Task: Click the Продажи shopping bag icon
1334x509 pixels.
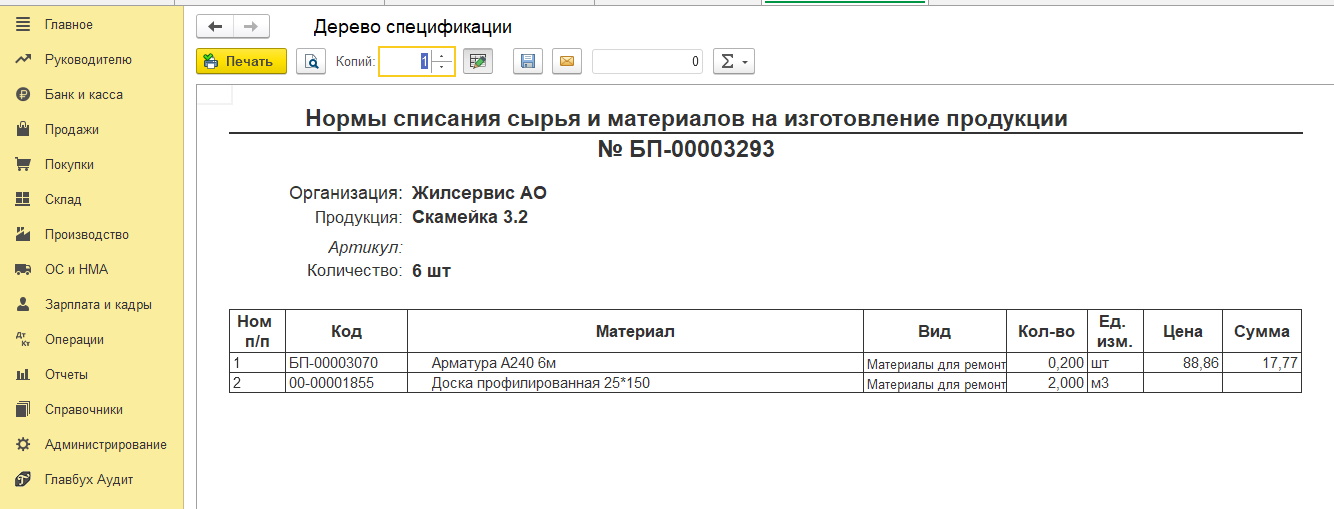Action: click(23, 129)
